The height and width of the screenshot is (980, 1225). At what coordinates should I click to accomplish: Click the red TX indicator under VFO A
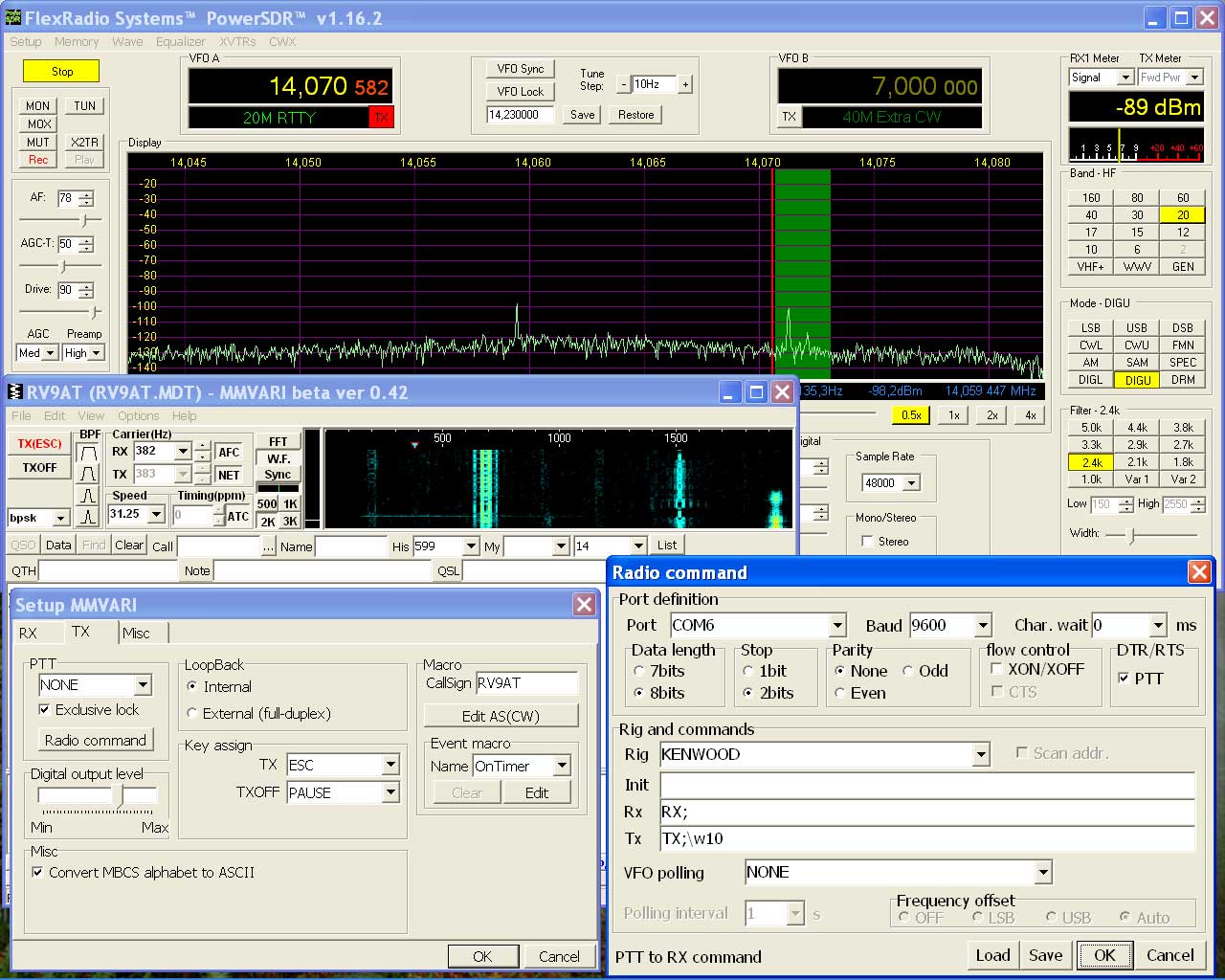[x=381, y=118]
